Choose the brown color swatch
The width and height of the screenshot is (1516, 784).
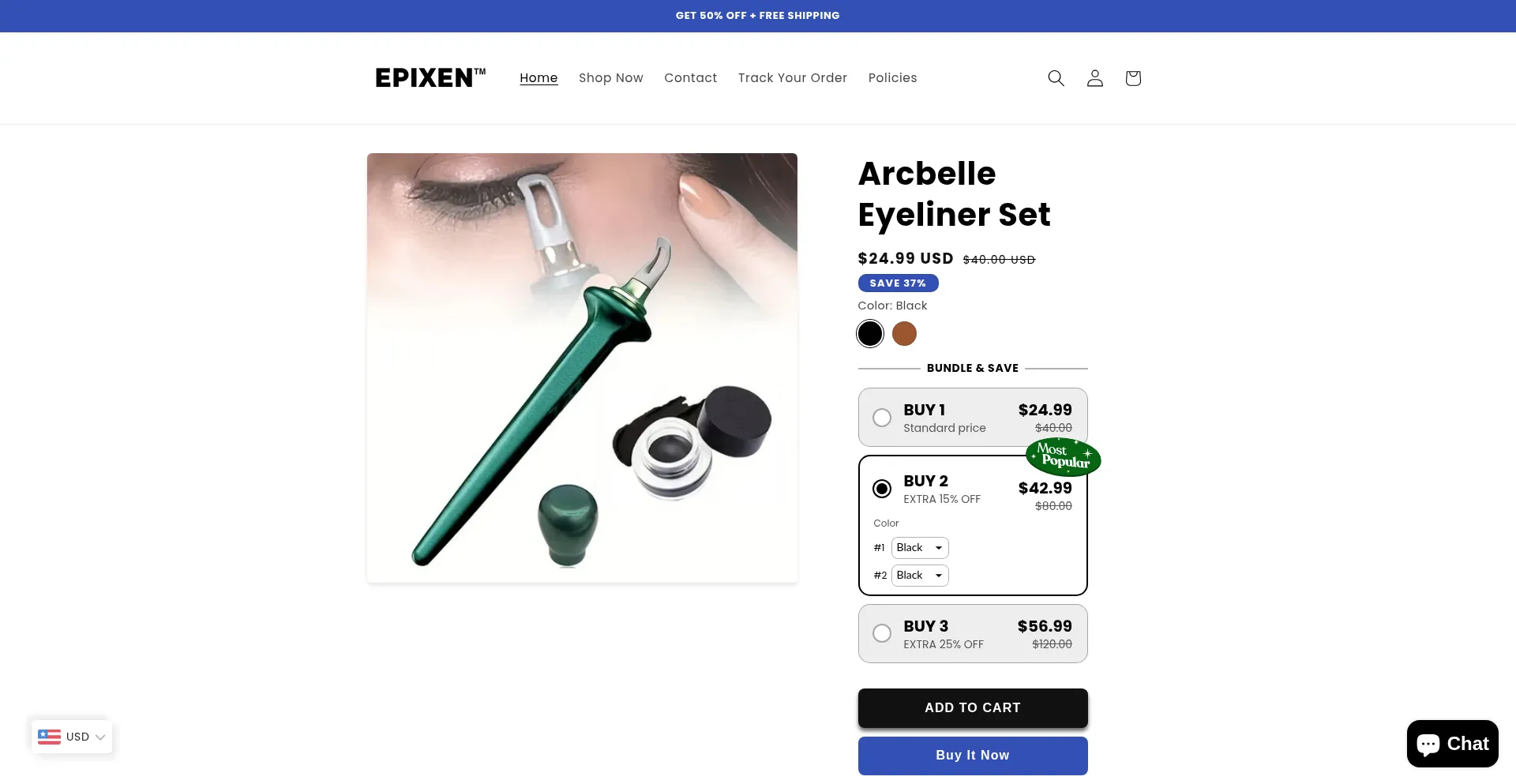904,334
